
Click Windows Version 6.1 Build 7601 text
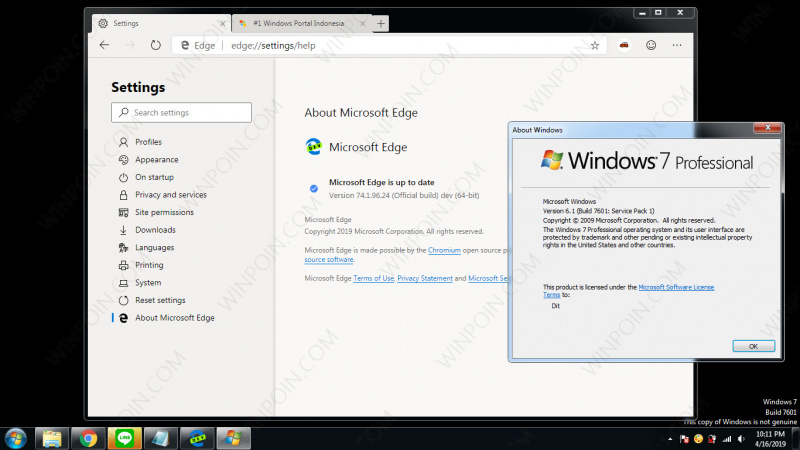click(598, 211)
